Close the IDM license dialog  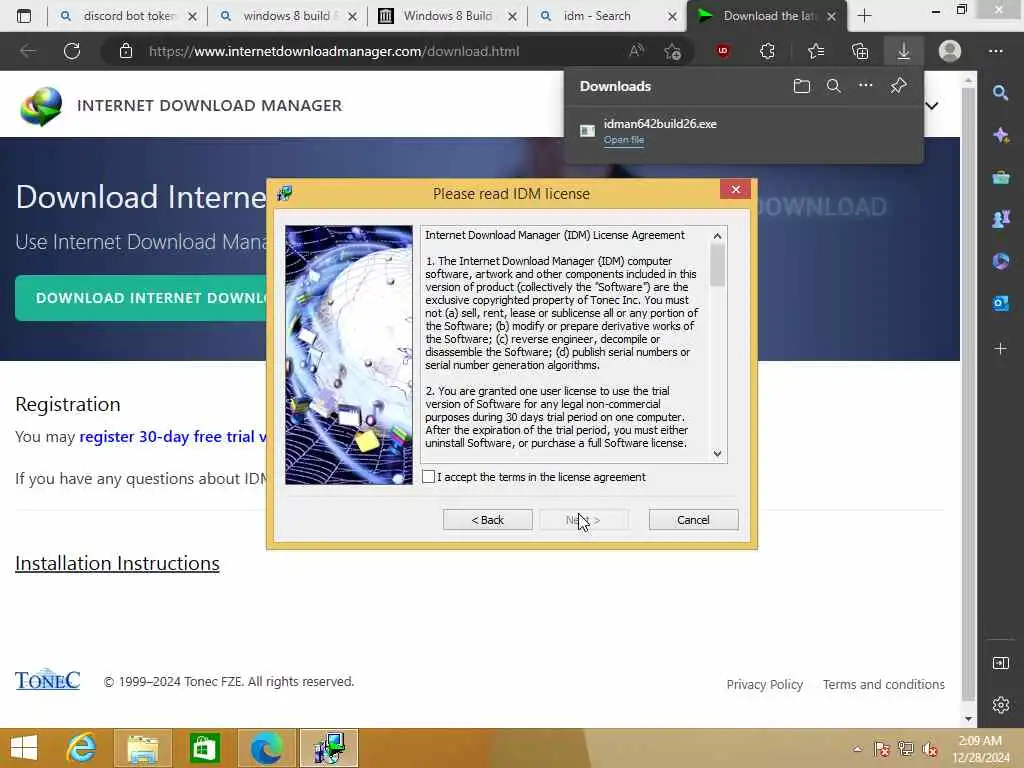pos(735,189)
